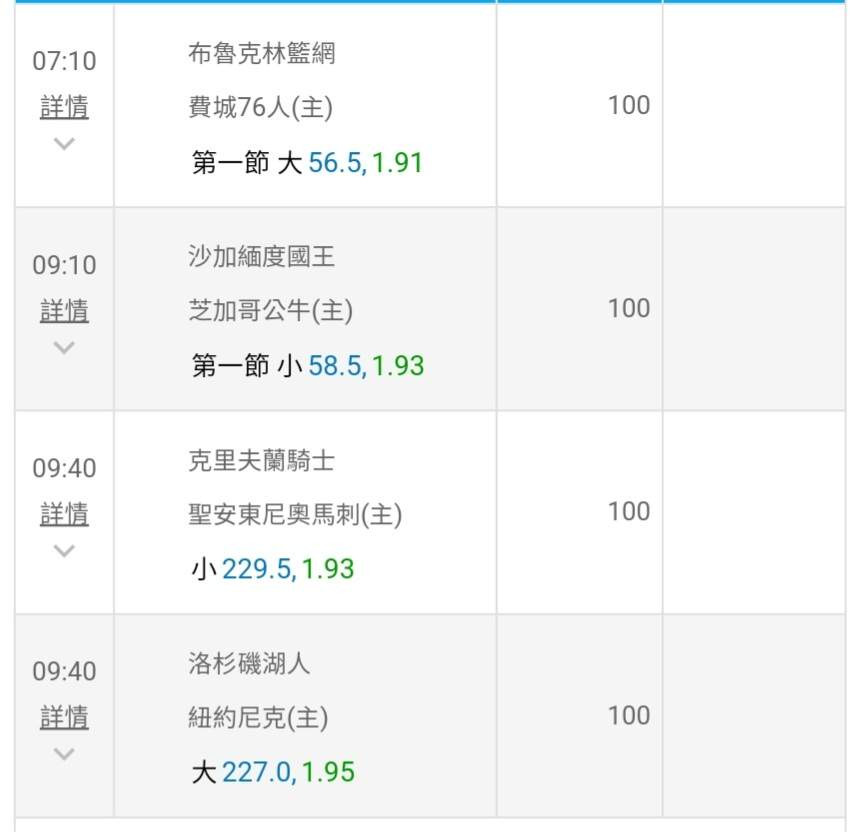Click the 第一節 小 58.5, 1.93 bet line
Viewport: 851px width, 832px height.
pos(307,366)
